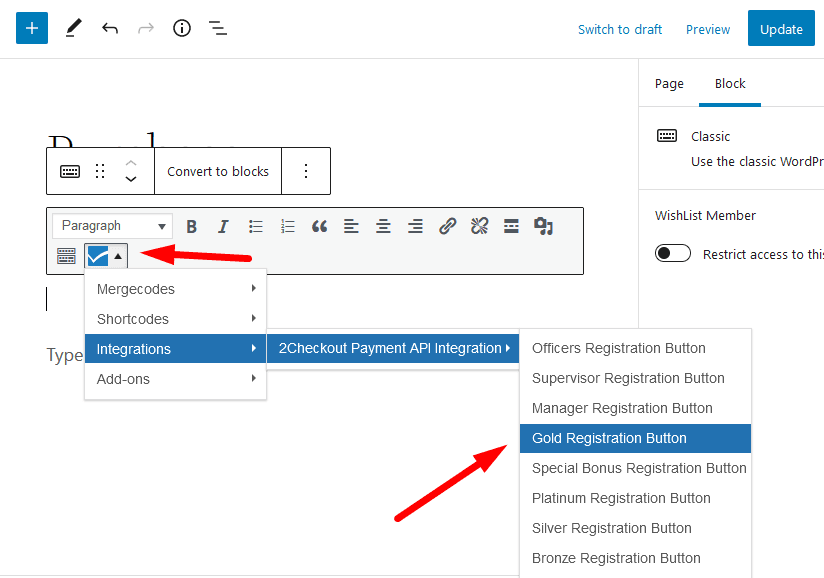The height and width of the screenshot is (578, 824).
Task: Choose Special Bonus Registration Button
Action: [635, 468]
